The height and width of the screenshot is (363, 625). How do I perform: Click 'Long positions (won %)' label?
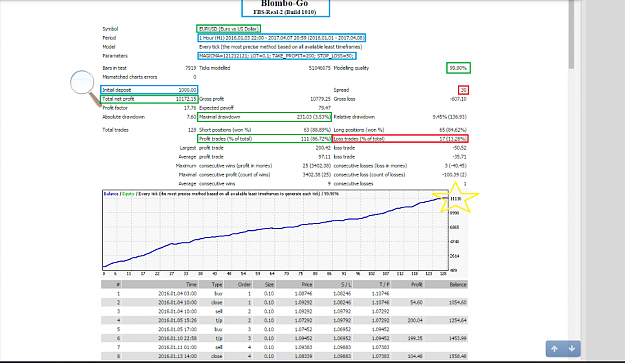pyautogui.click(x=359, y=130)
